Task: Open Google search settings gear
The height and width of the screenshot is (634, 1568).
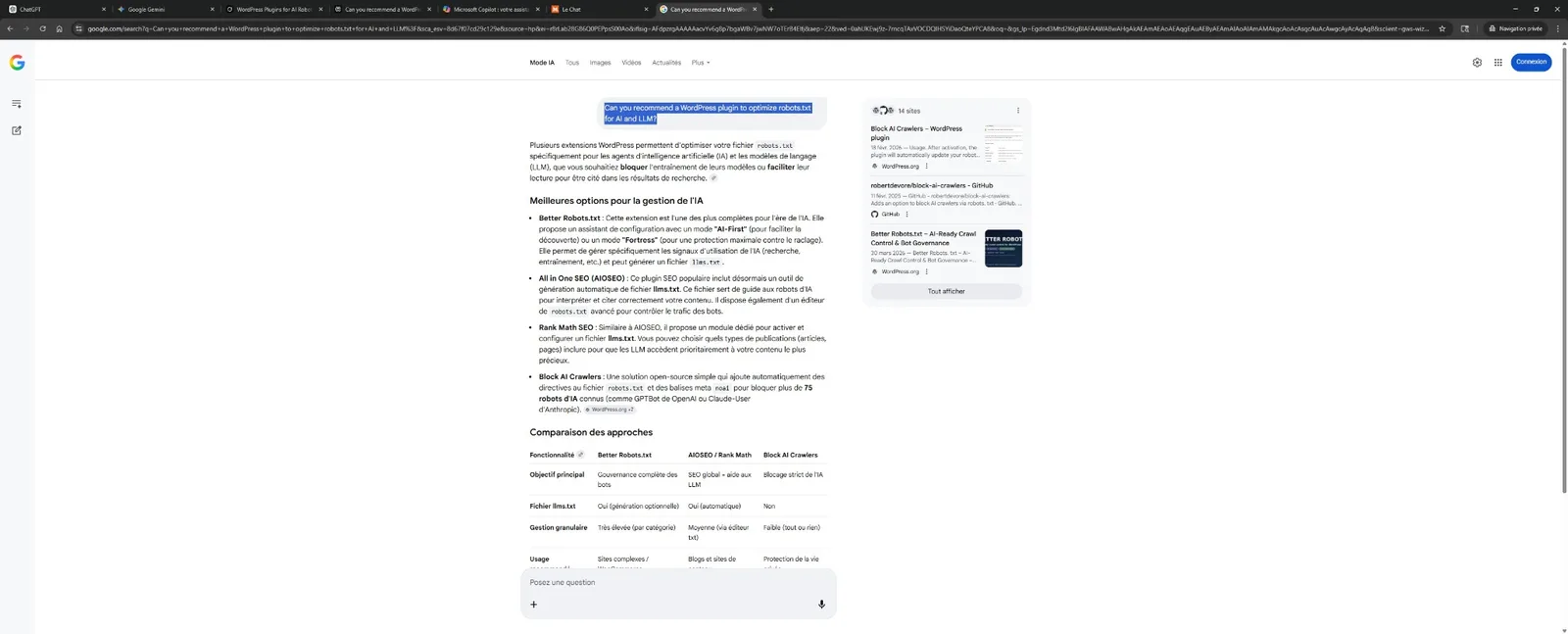Action: tap(1477, 63)
